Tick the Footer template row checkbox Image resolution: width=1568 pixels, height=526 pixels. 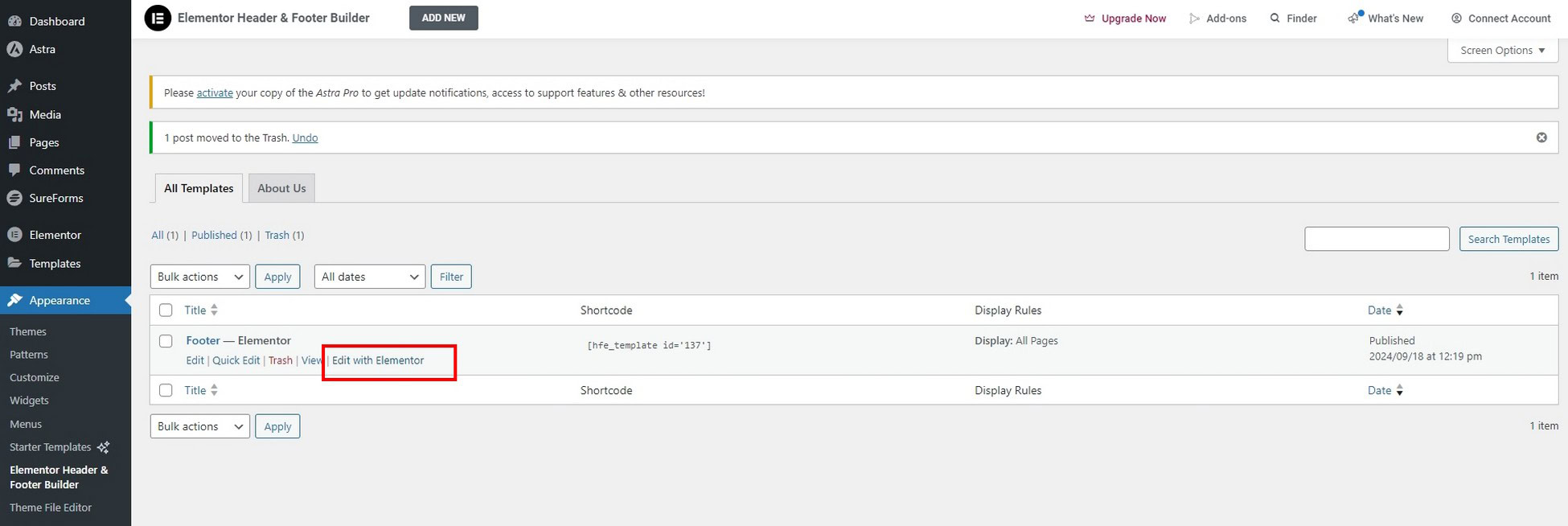tap(166, 341)
